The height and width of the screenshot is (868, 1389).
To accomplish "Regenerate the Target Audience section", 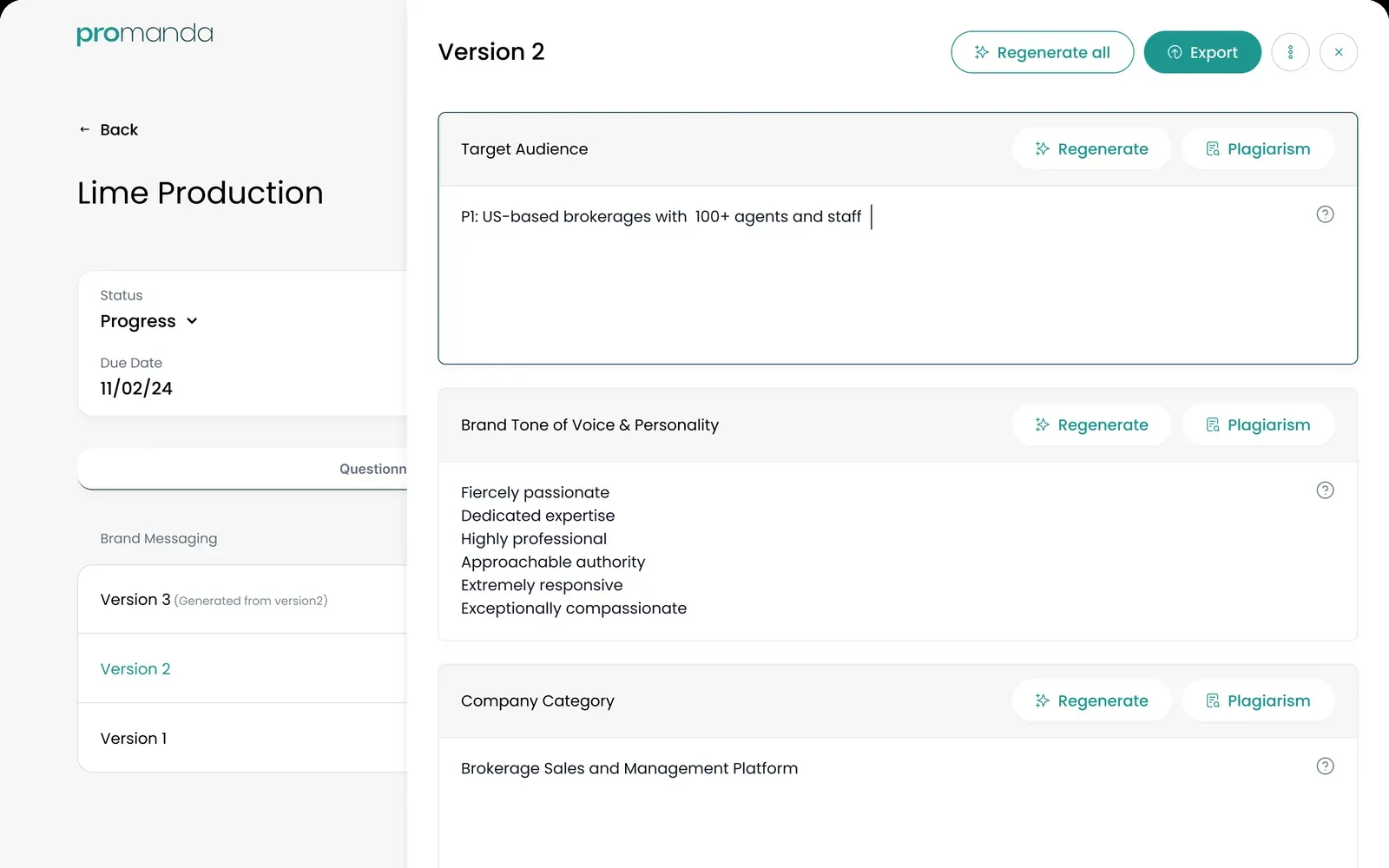I will point(1091,149).
